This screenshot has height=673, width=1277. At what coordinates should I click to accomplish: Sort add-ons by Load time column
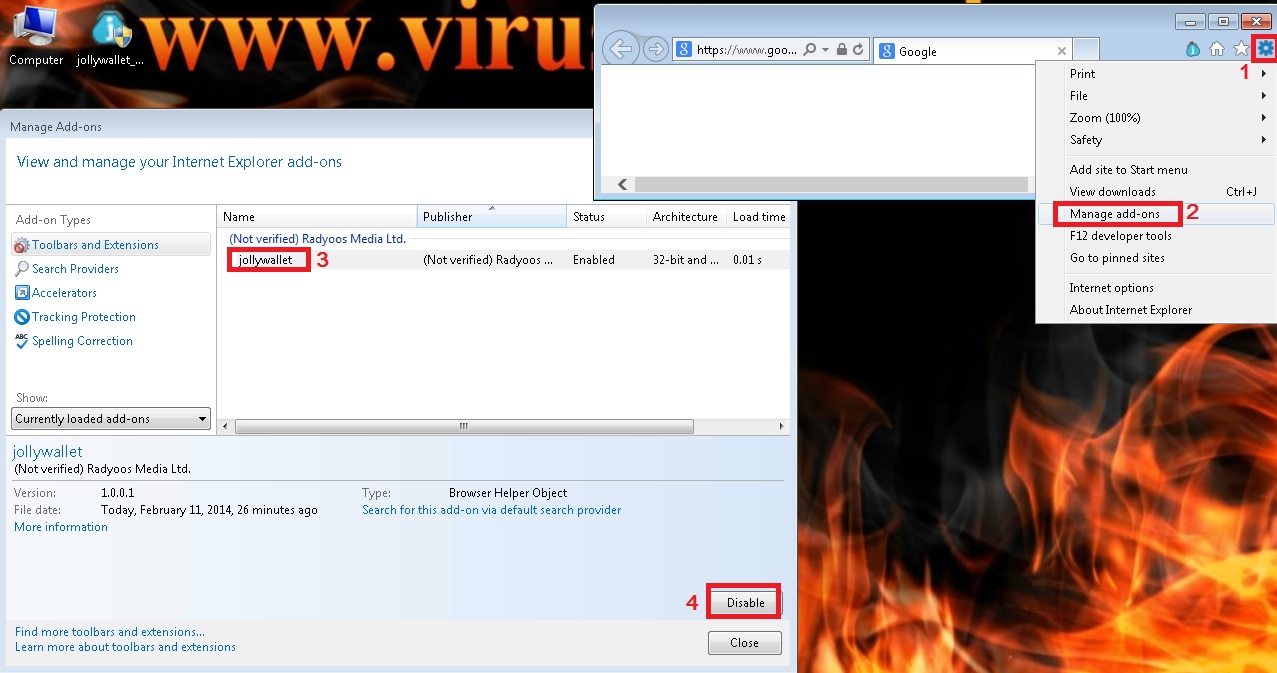(x=758, y=217)
